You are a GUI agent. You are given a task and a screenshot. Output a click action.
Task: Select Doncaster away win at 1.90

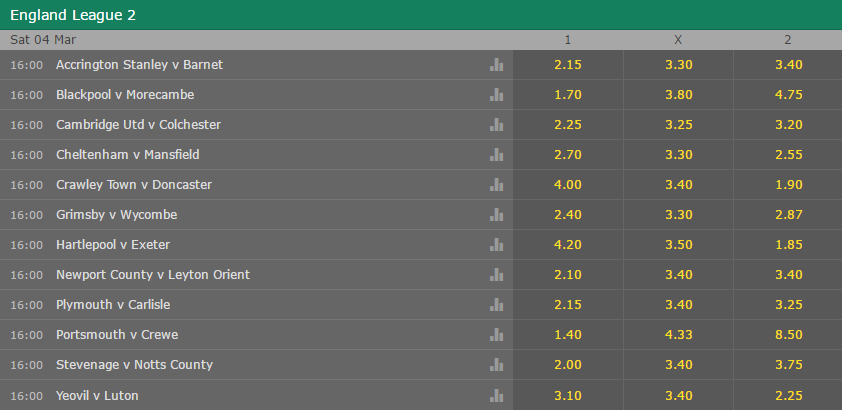788,185
